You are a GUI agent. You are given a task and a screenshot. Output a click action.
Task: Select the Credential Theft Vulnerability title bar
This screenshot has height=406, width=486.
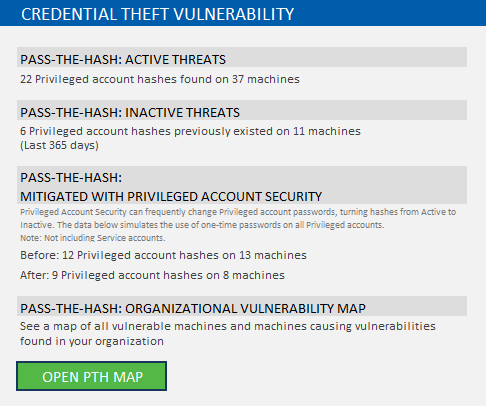tap(243, 13)
